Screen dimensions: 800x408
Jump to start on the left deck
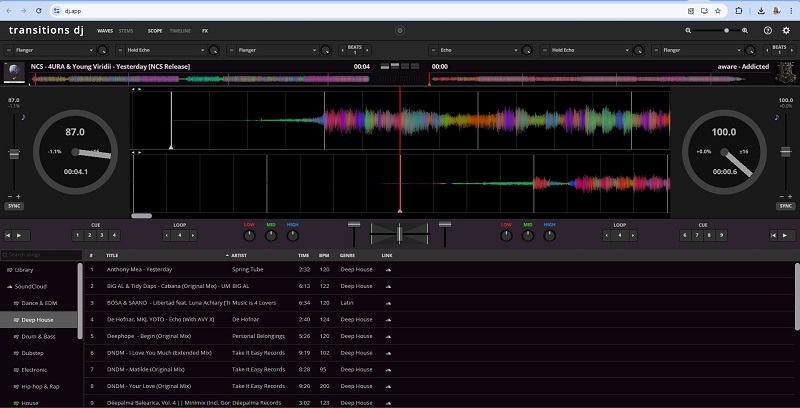tap(8, 235)
